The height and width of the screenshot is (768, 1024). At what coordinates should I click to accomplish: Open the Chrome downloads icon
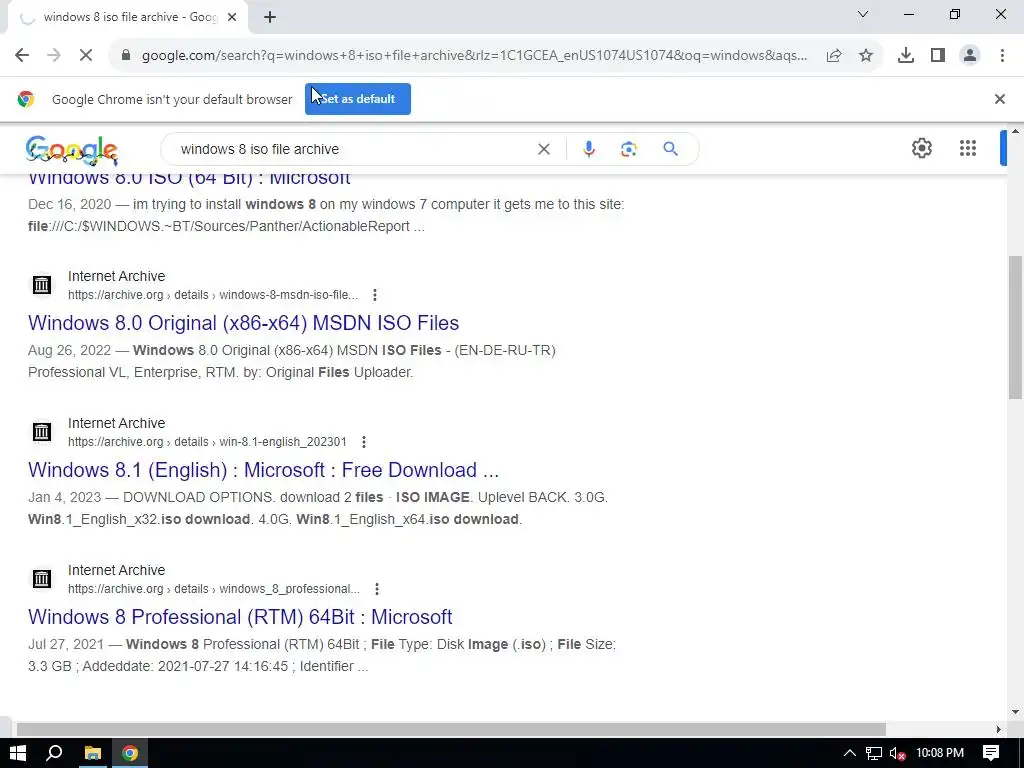click(906, 56)
